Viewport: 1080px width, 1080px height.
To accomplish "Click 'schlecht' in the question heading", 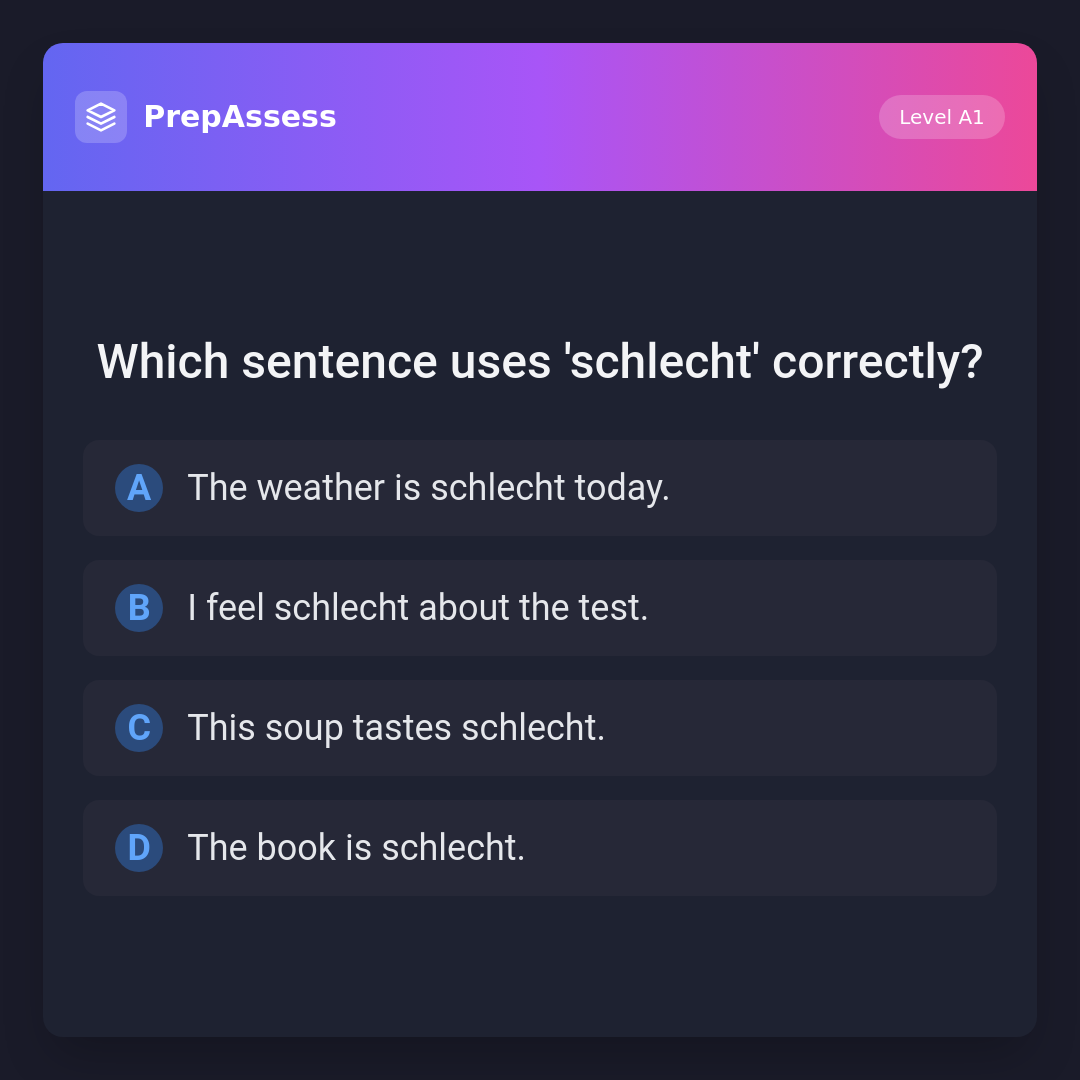I will [660, 362].
